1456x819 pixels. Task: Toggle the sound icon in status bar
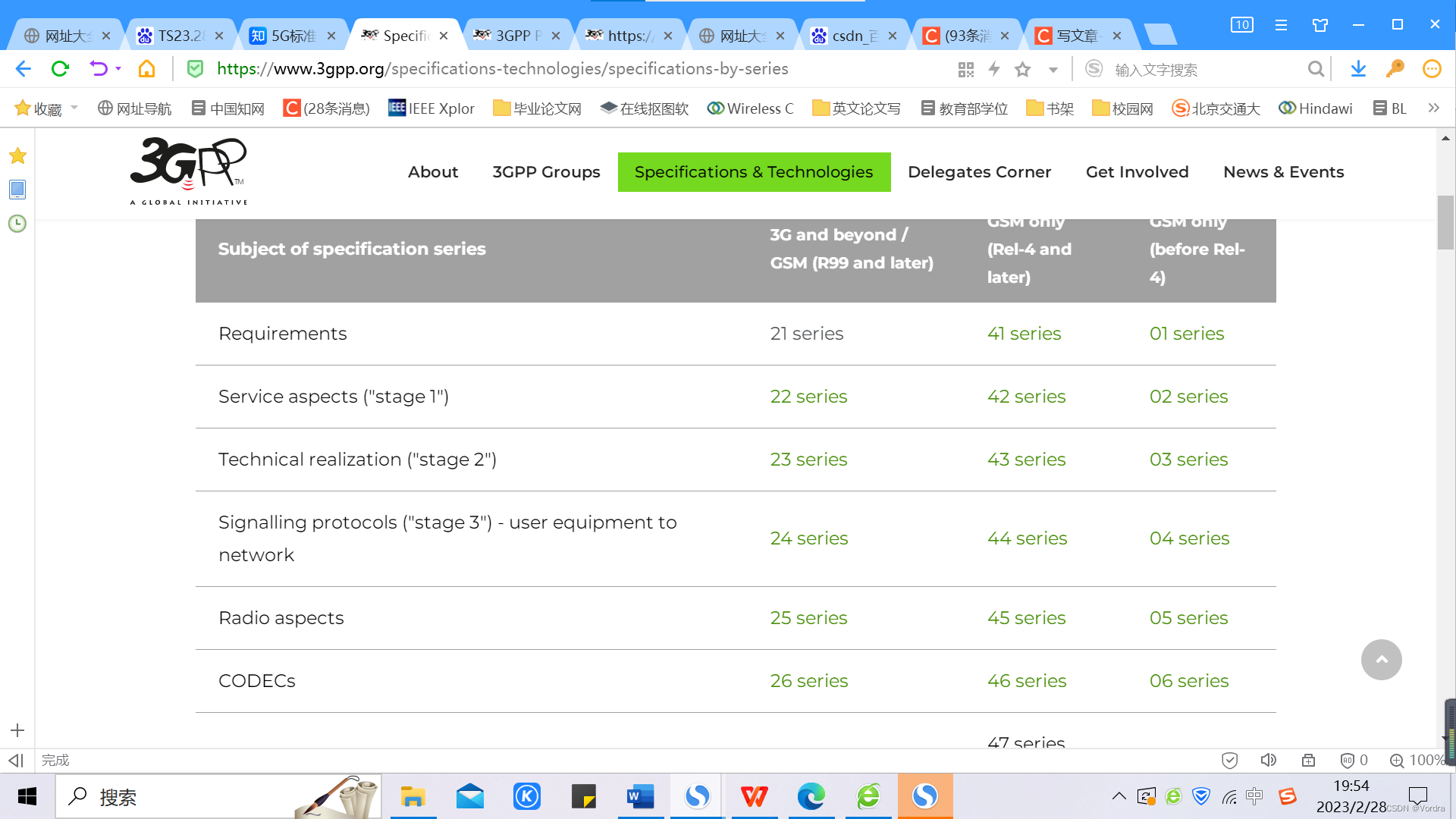(1268, 760)
